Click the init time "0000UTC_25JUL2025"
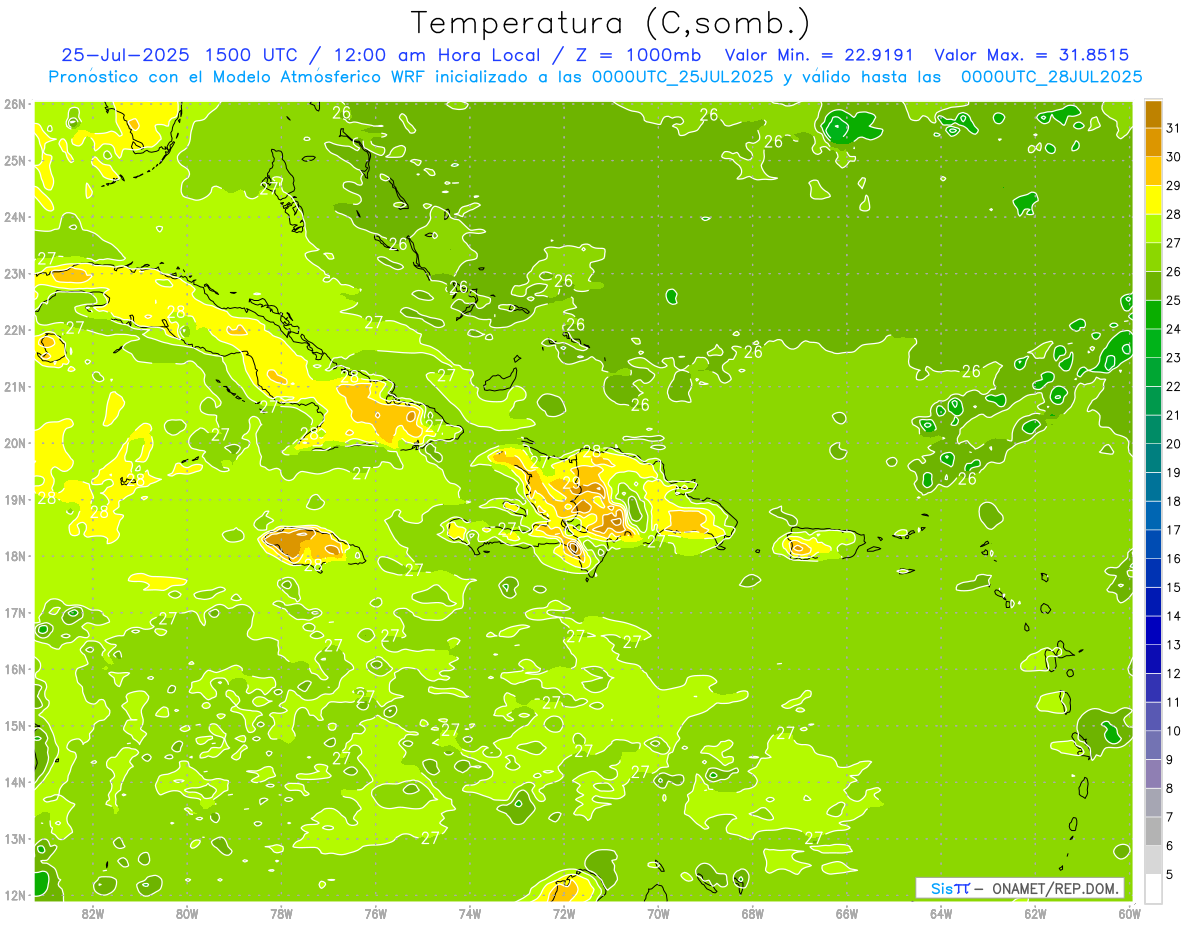1200x927 pixels. coord(682,76)
